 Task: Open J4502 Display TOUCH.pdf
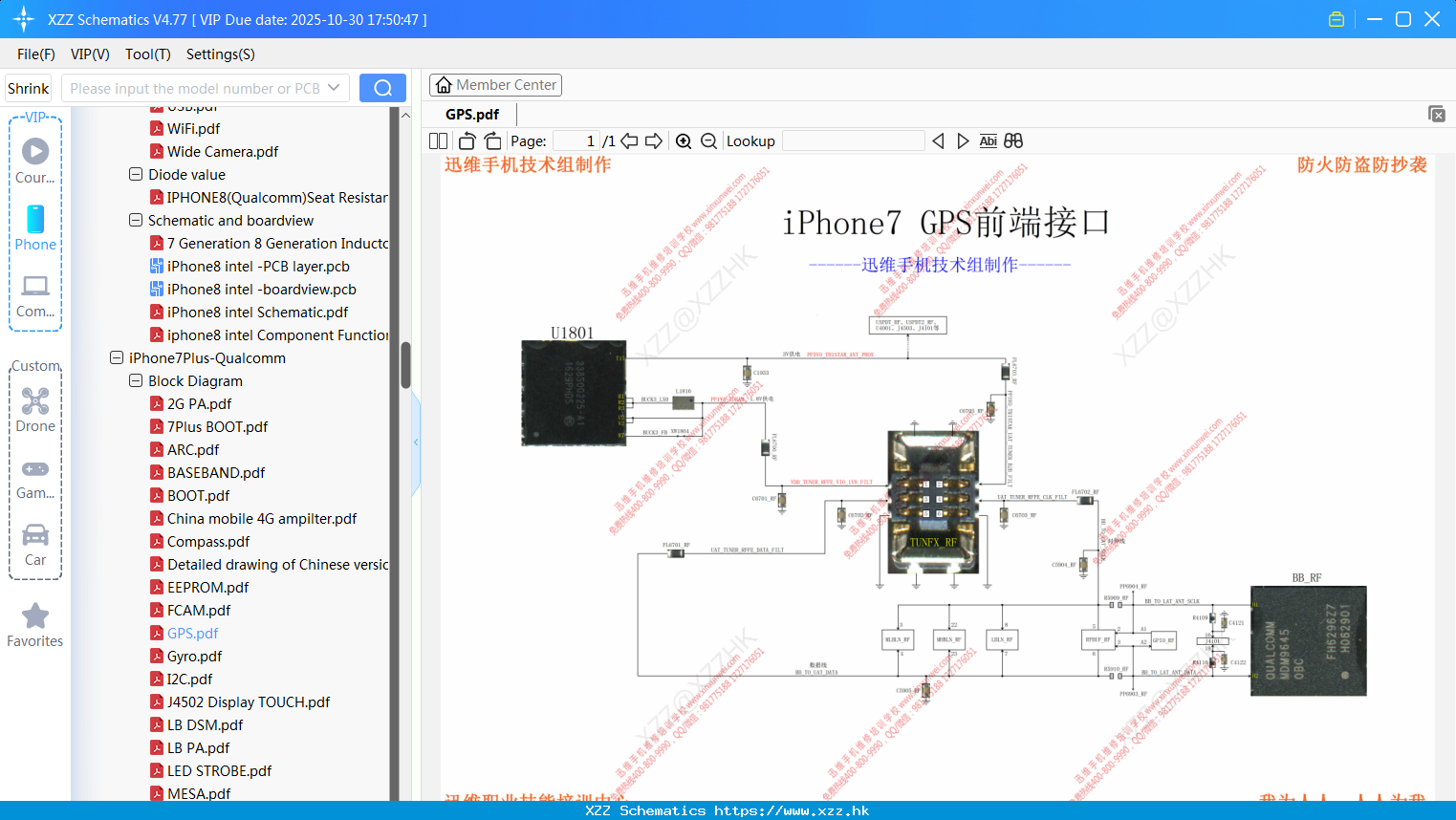[249, 702]
